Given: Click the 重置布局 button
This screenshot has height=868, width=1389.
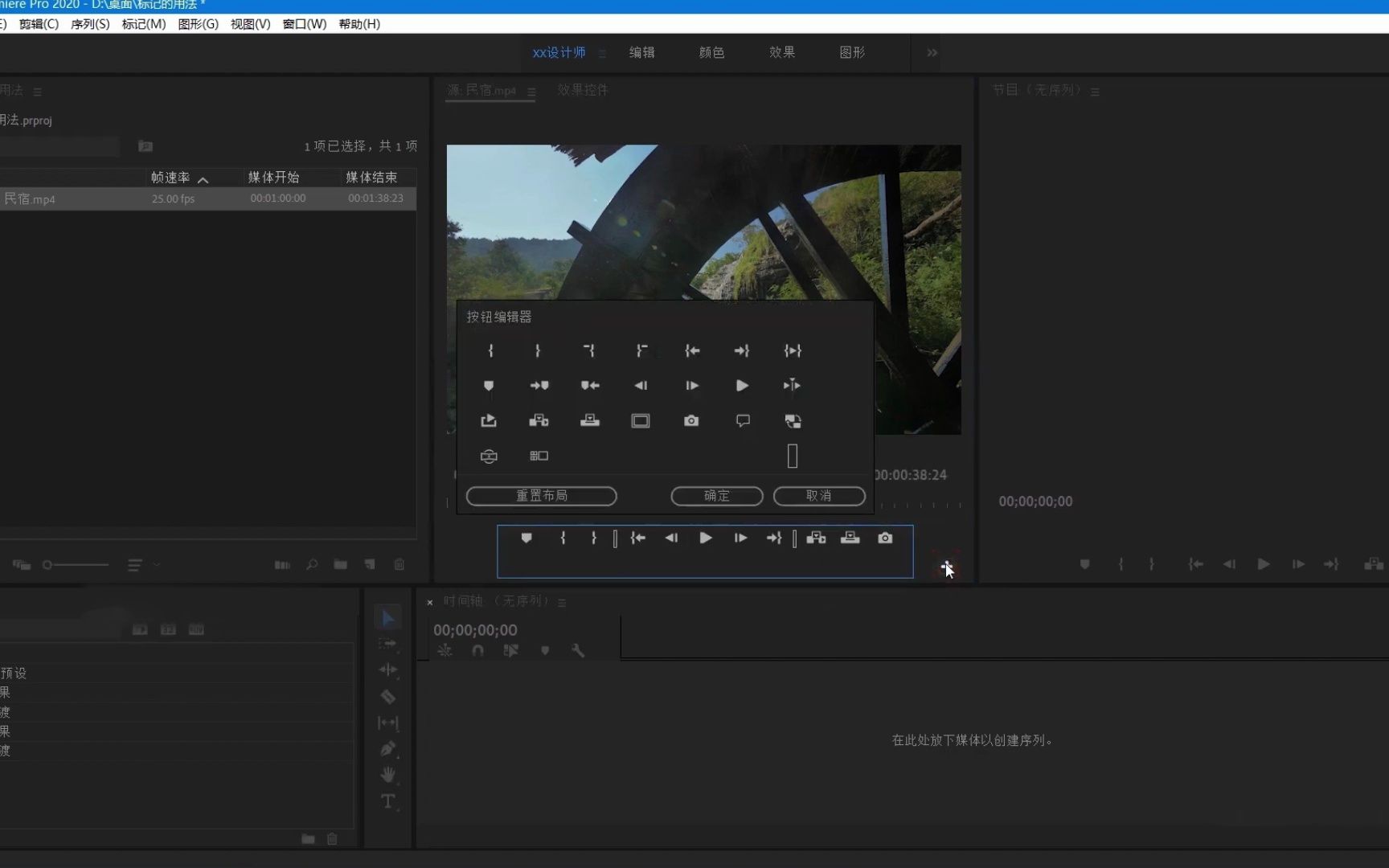Looking at the screenshot, I should point(541,496).
